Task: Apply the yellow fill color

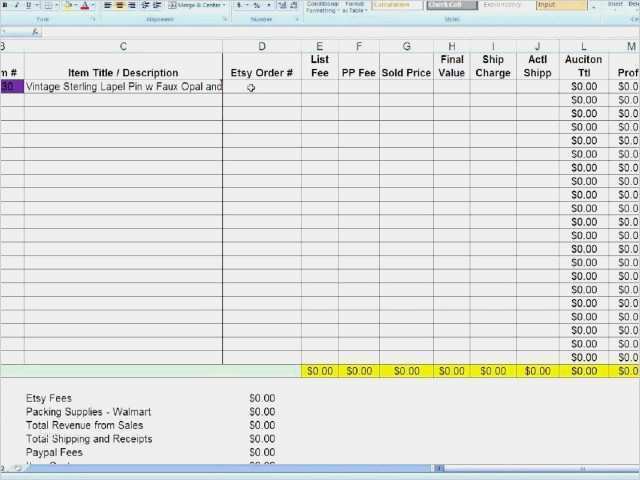Action: 68,6
